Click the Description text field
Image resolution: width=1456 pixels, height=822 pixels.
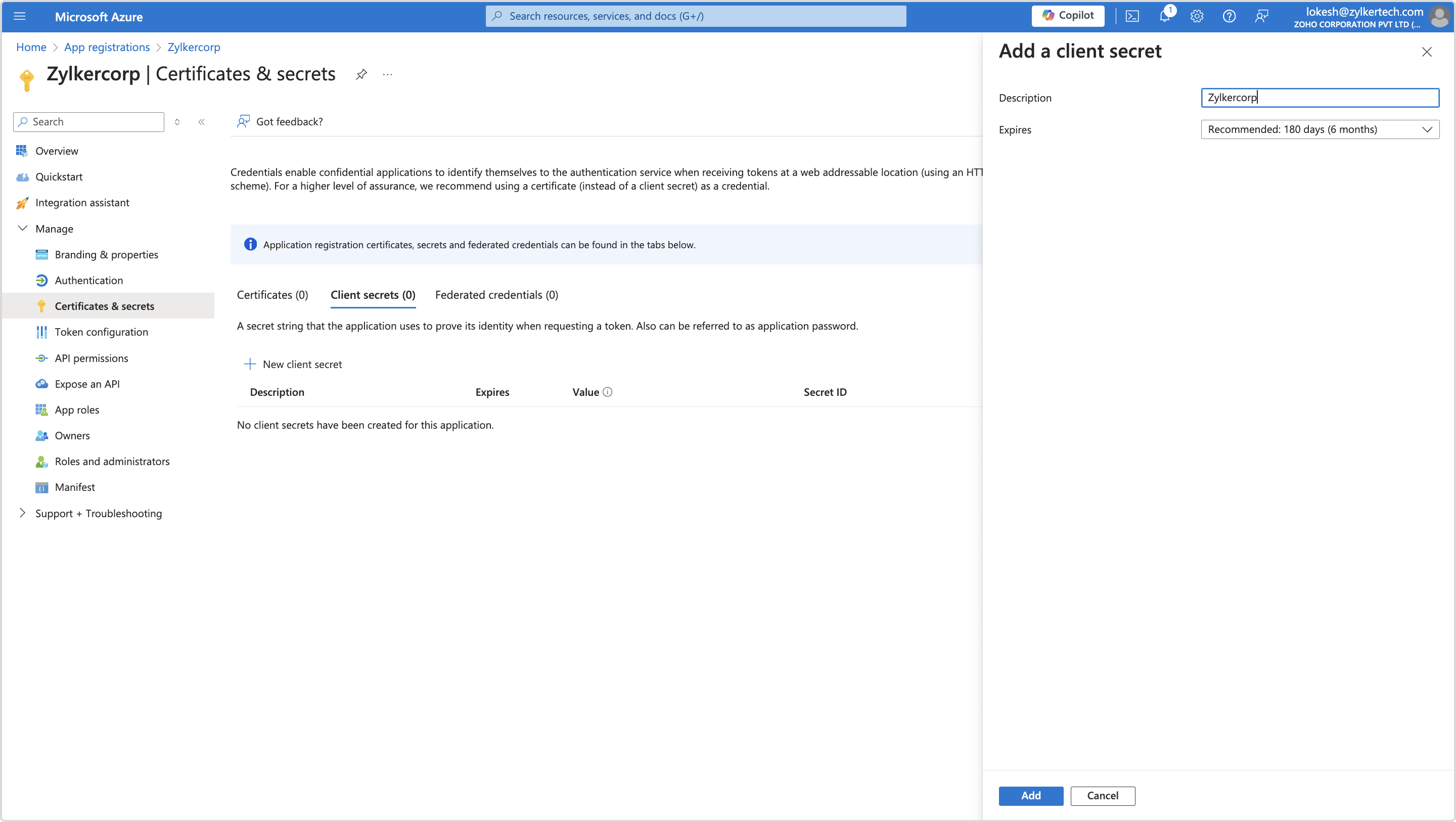1319,98
